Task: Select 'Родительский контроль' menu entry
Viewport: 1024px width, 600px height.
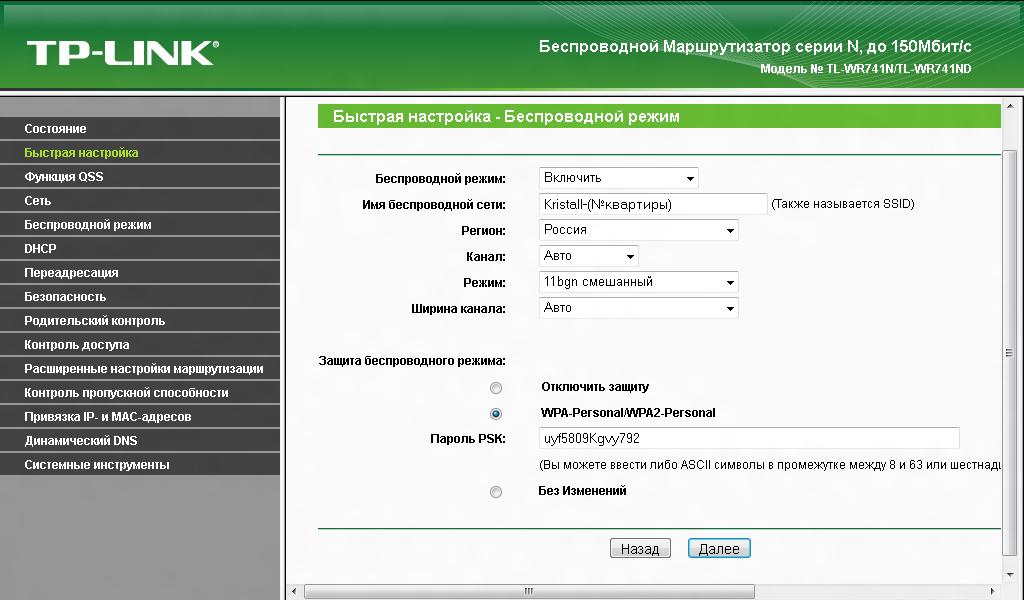Action: (x=95, y=321)
